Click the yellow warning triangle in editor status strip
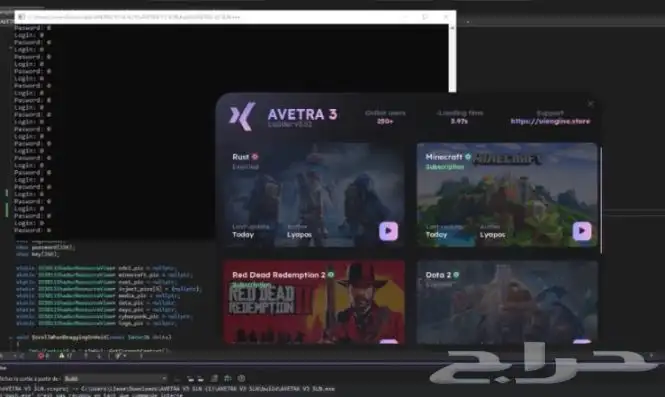This screenshot has height=397, width=665. (x=62, y=356)
